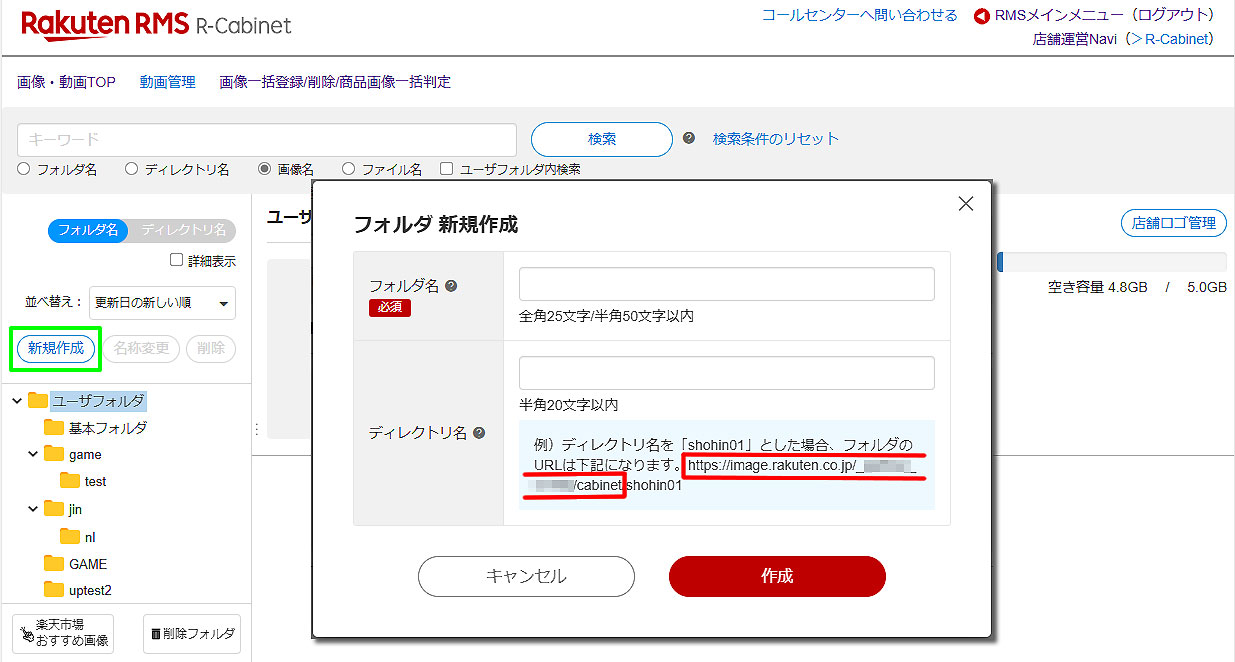Click the 削除 button in sidebar

point(211,348)
